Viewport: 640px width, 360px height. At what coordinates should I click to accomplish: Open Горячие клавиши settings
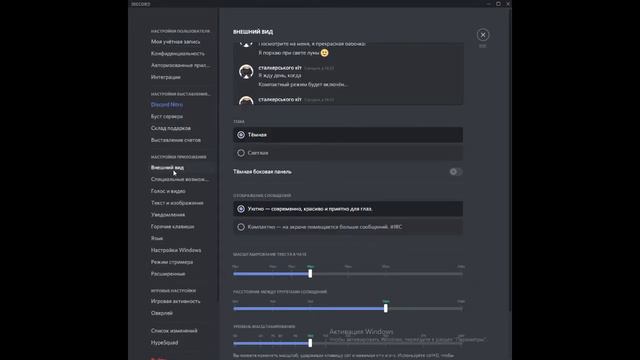pos(173,227)
